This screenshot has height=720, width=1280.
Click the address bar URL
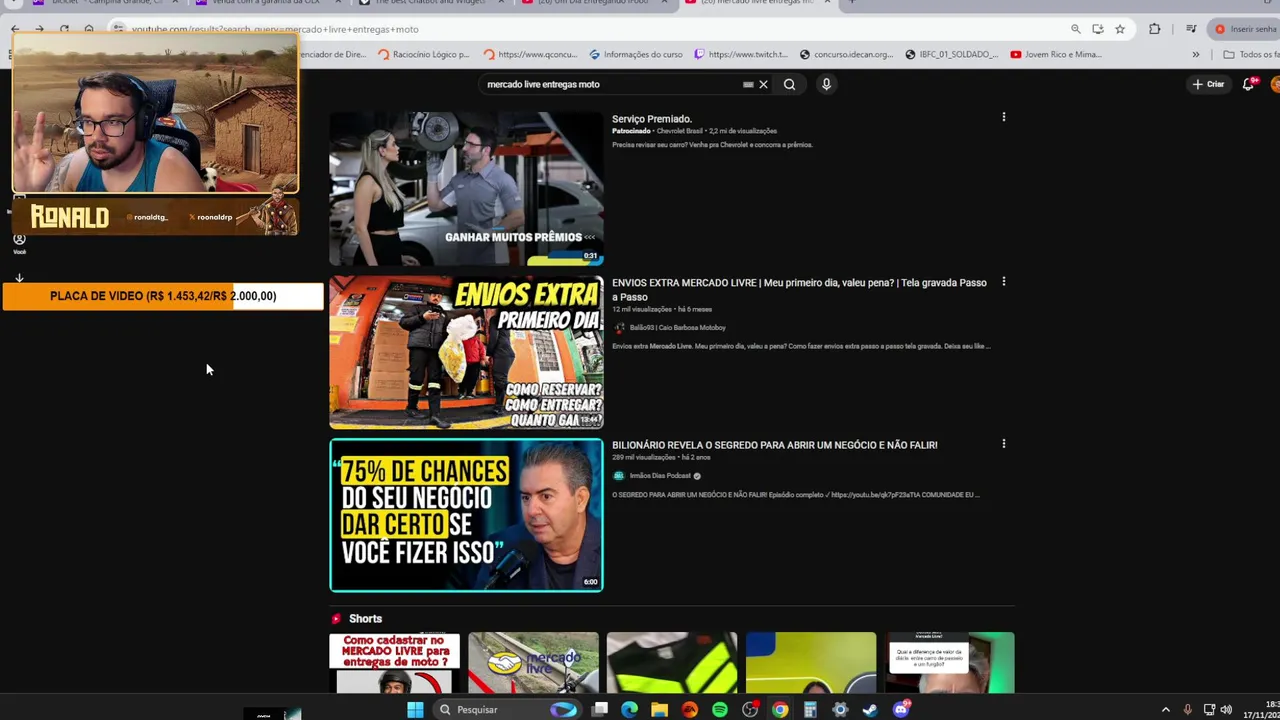pyautogui.click(x=275, y=29)
